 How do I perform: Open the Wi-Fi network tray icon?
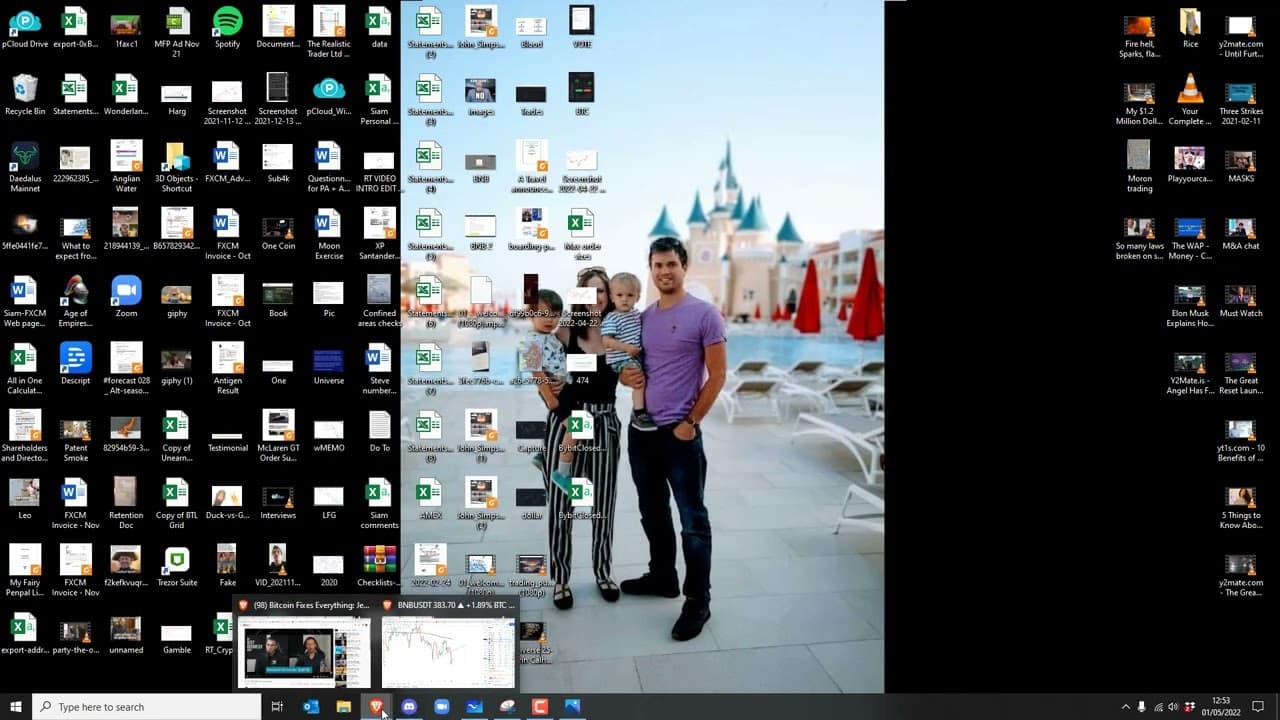pos(1158,707)
